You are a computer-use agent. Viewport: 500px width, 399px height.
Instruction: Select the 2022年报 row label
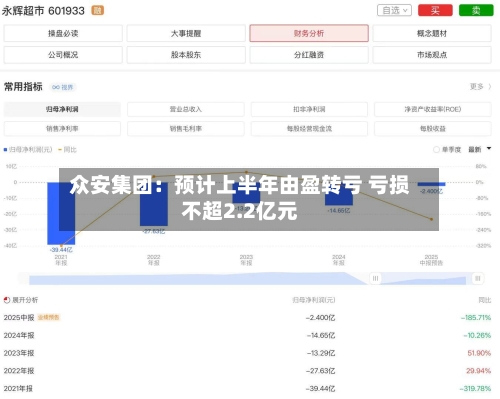19,371
